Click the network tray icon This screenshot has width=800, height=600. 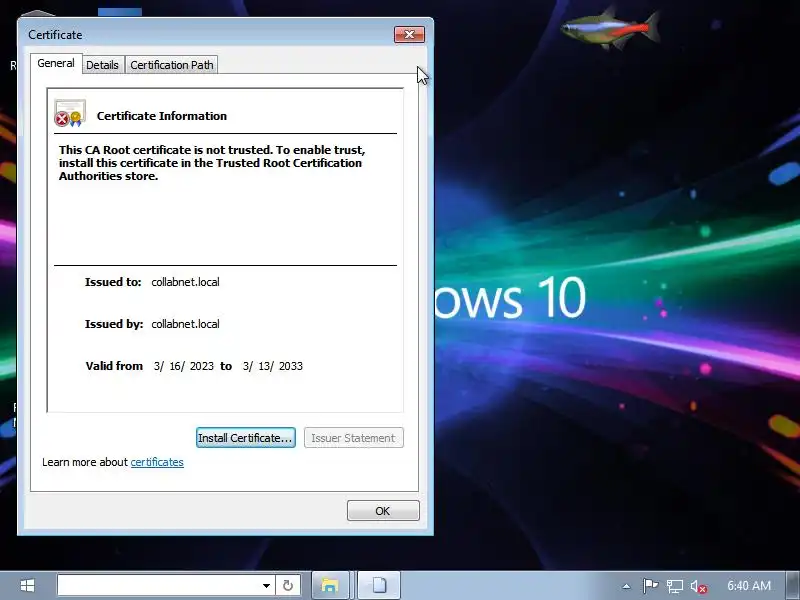tap(674, 586)
